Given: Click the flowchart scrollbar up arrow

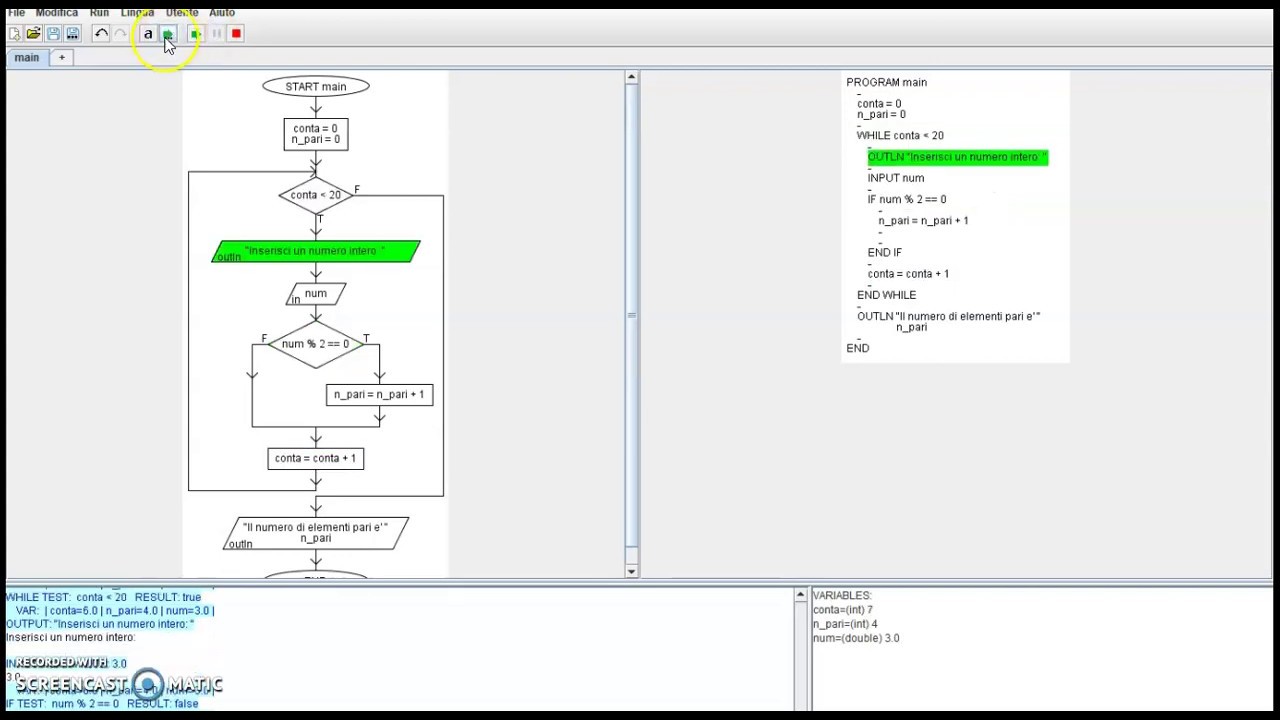Looking at the screenshot, I should (631, 78).
